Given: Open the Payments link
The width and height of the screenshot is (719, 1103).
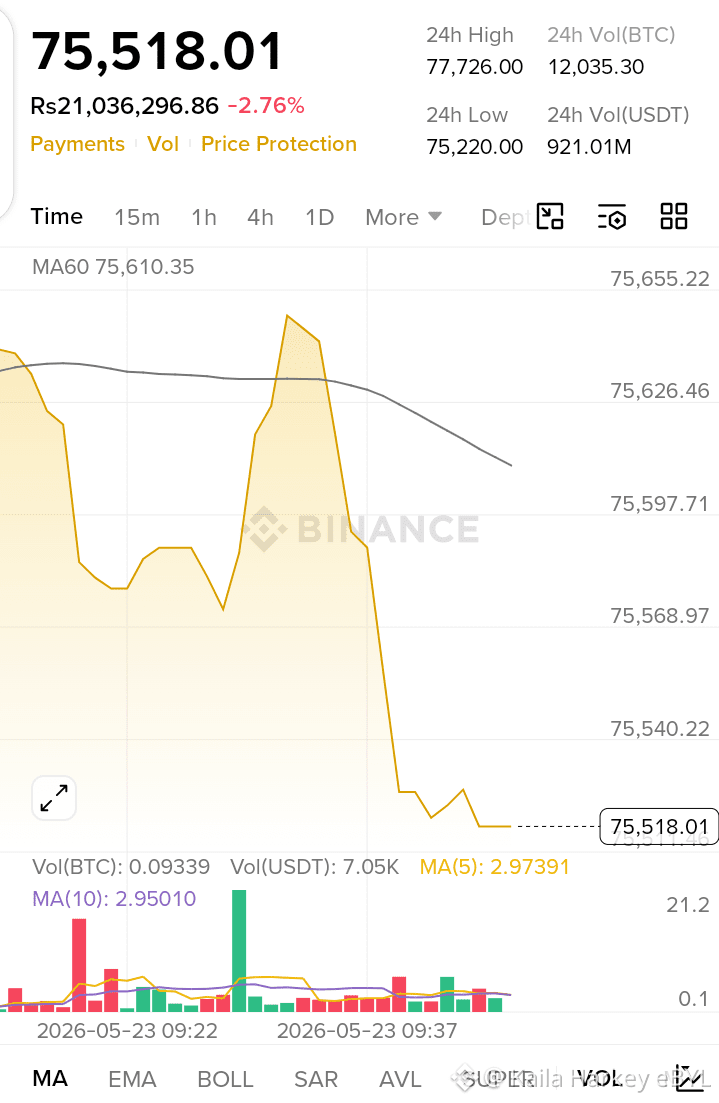Looking at the screenshot, I should tap(77, 144).
